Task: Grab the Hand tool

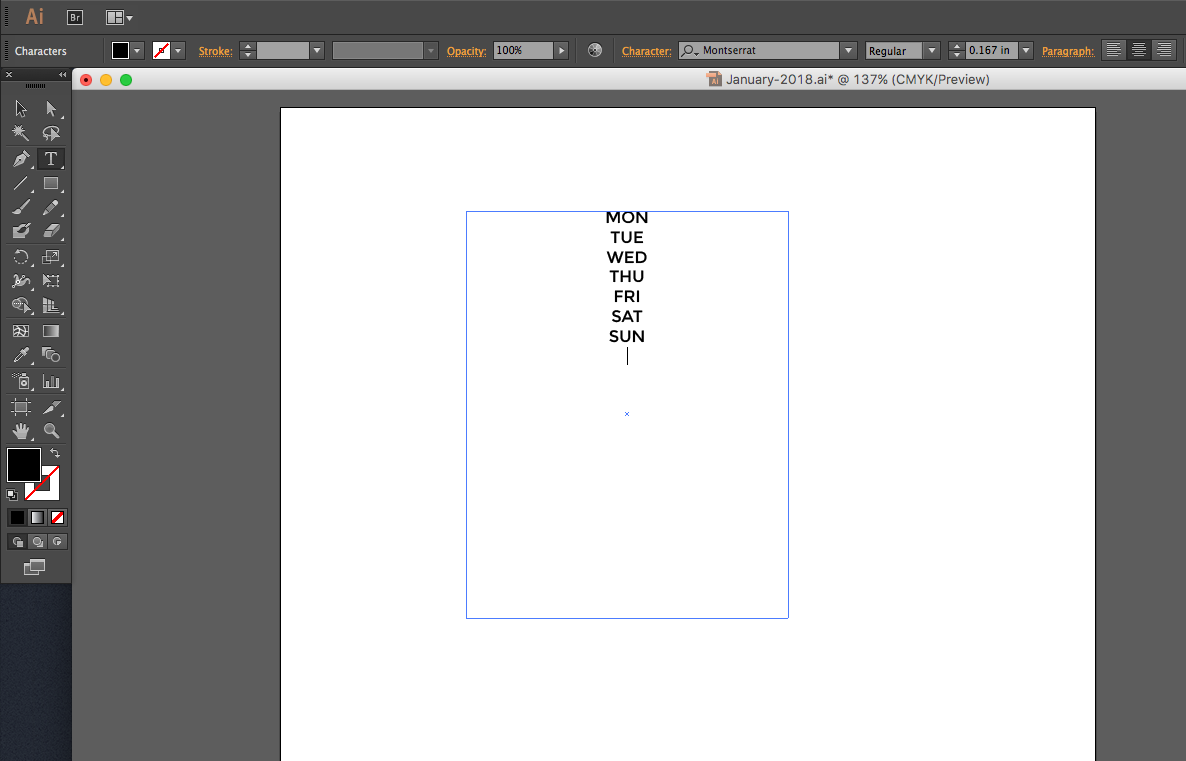Action: (20, 430)
